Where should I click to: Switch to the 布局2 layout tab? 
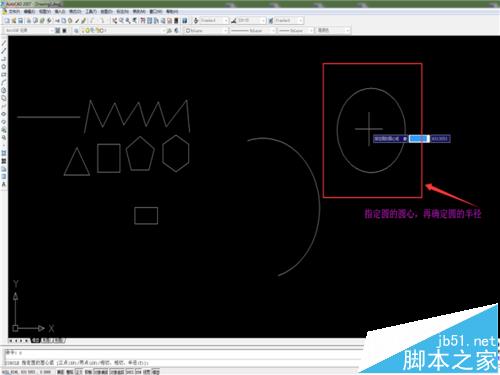[x=58, y=340]
